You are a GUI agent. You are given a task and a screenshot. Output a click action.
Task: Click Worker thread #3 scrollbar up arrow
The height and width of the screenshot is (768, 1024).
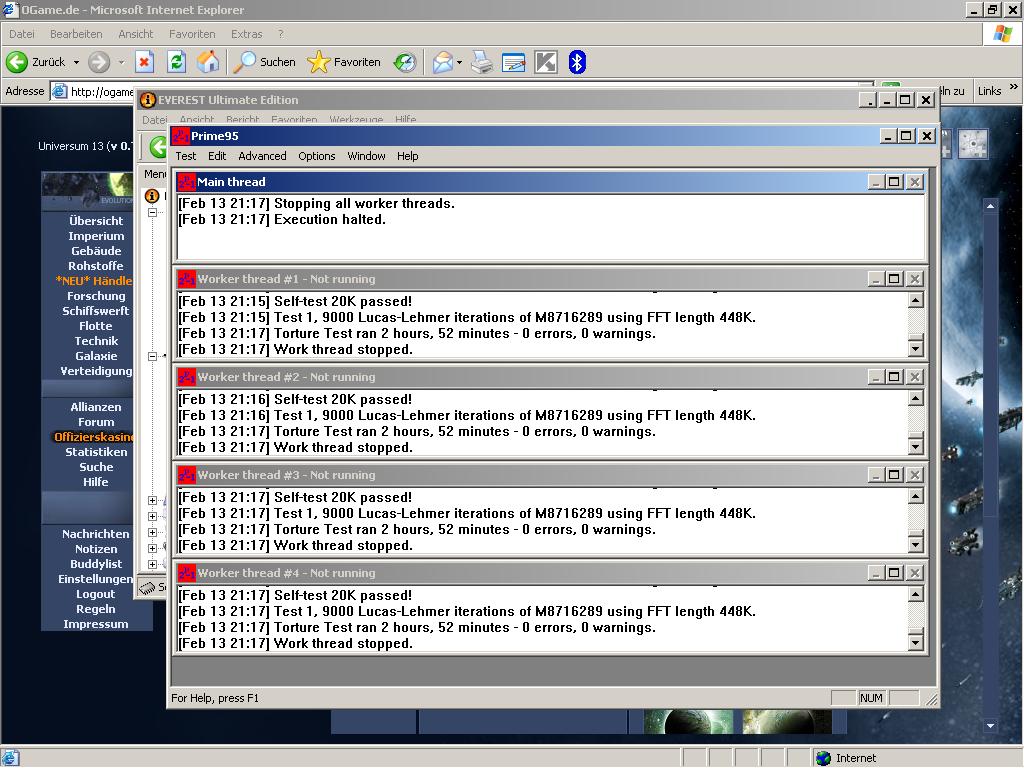(x=916, y=497)
